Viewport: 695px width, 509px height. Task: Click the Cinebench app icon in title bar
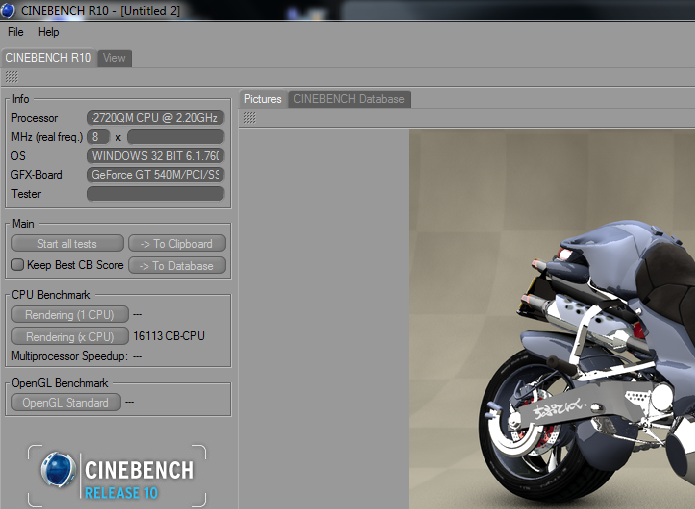point(10,9)
